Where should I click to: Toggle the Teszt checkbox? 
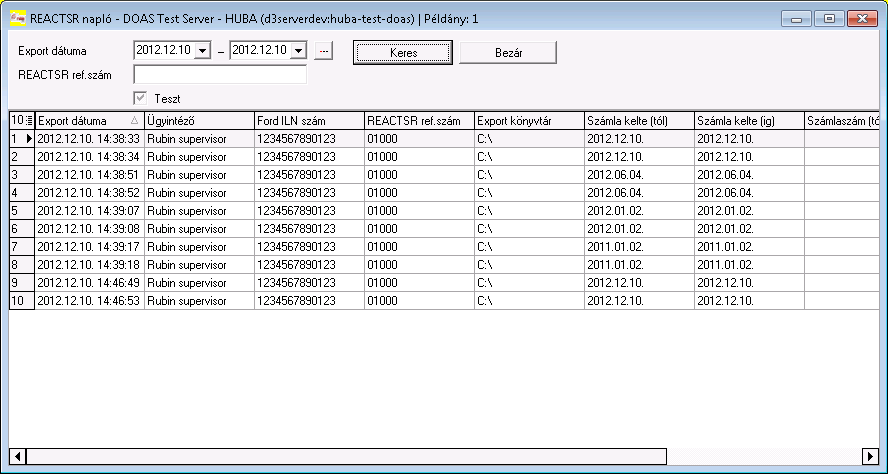click(140, 99)
